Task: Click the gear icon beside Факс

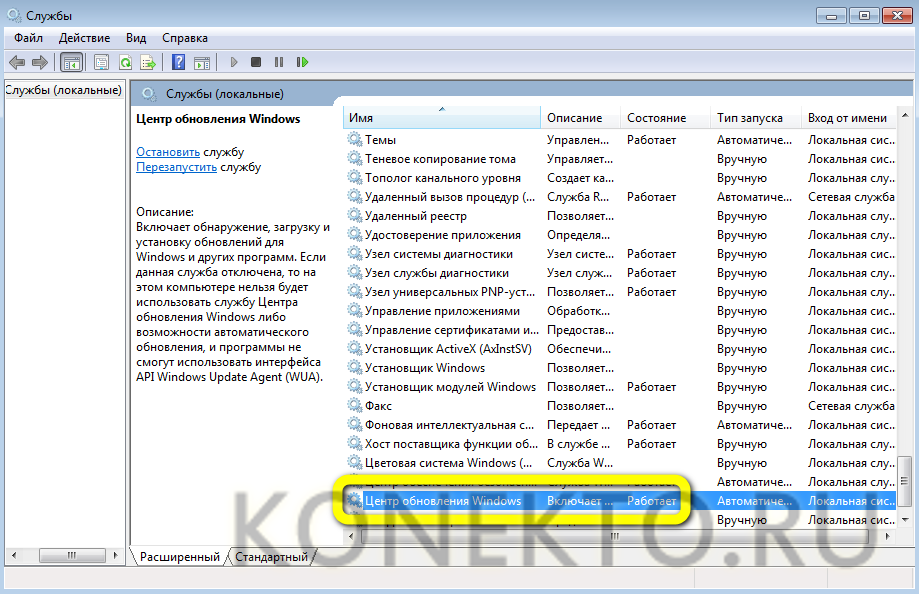Action: 355,405
